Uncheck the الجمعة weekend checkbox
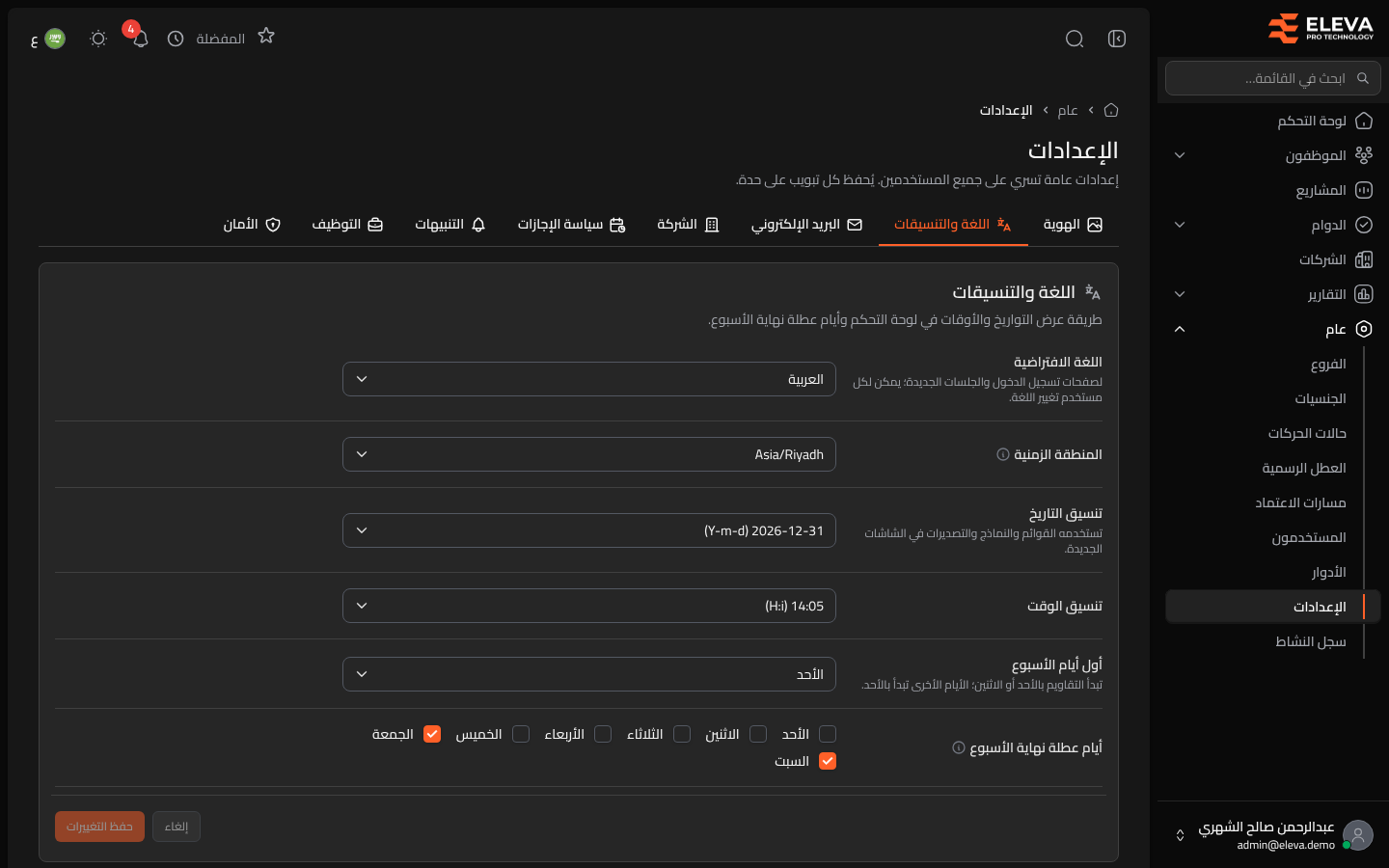 click(x=432, y=734)
